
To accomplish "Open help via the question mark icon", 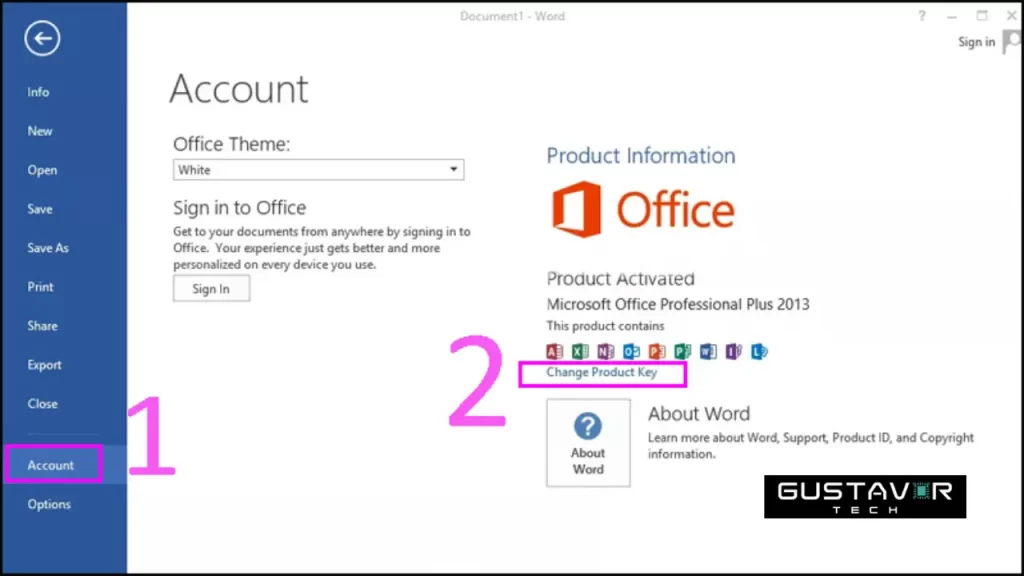I will point(921,16).
